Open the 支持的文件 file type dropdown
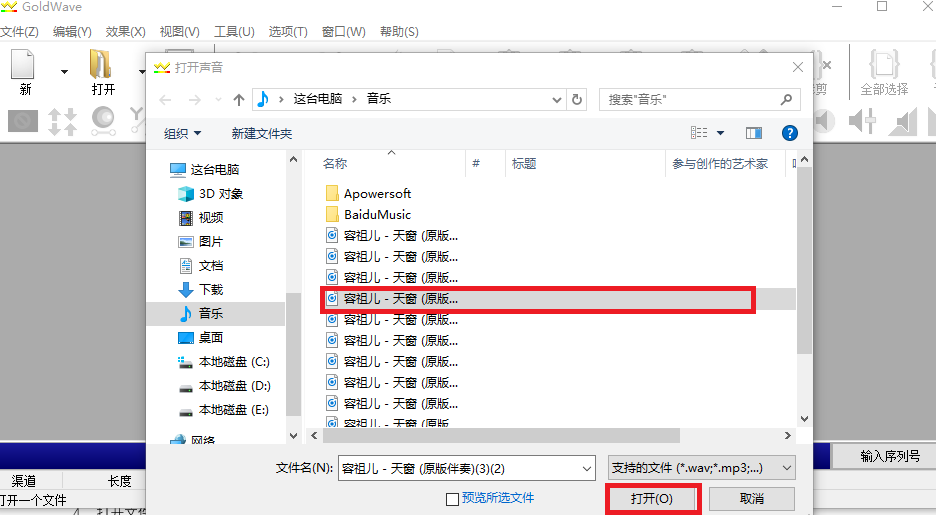936x515 pixels. [x=701, y=468]
